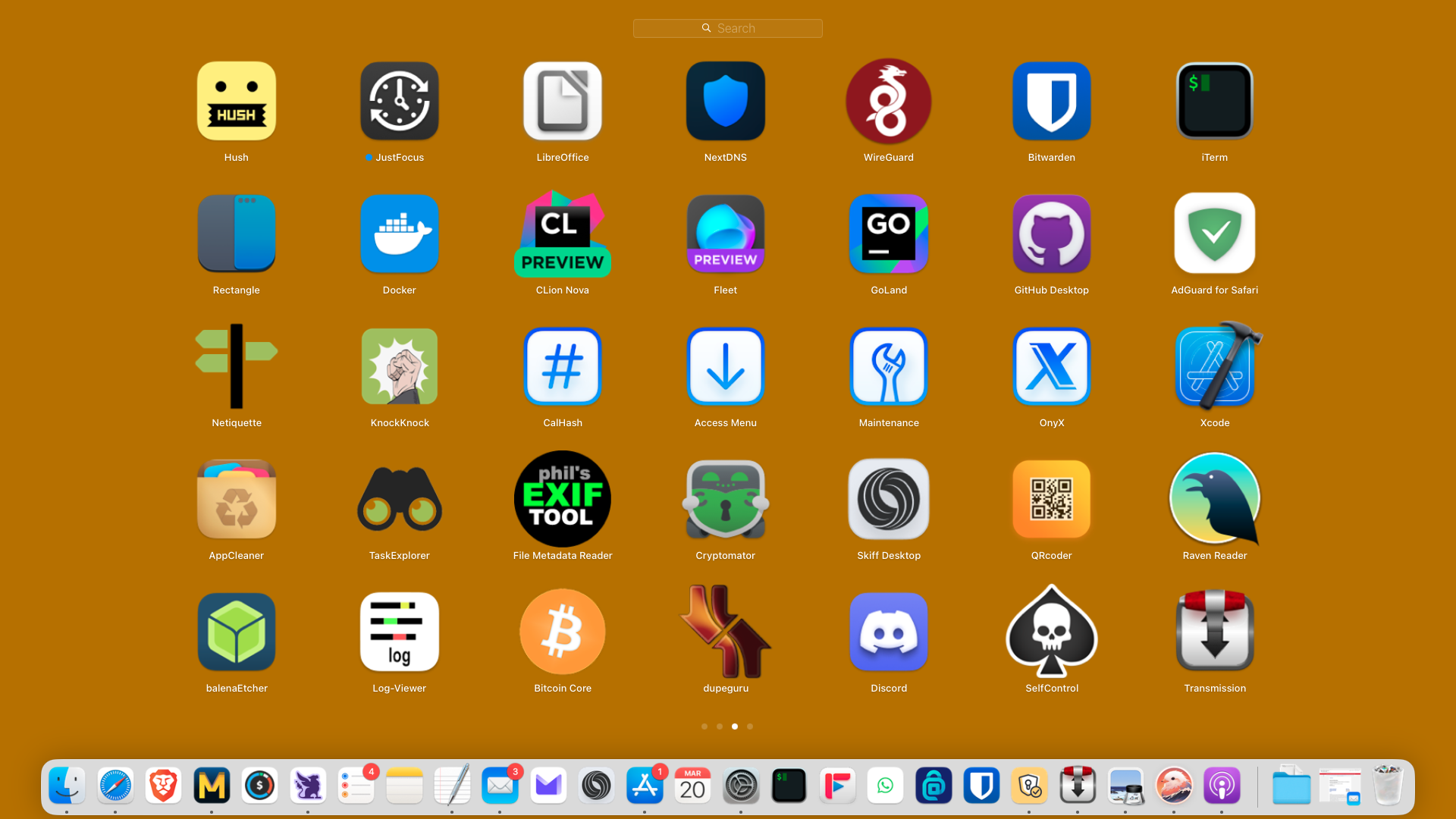Launch TaskExplorer
1456x819 pixels.
[x=400, y=499]
